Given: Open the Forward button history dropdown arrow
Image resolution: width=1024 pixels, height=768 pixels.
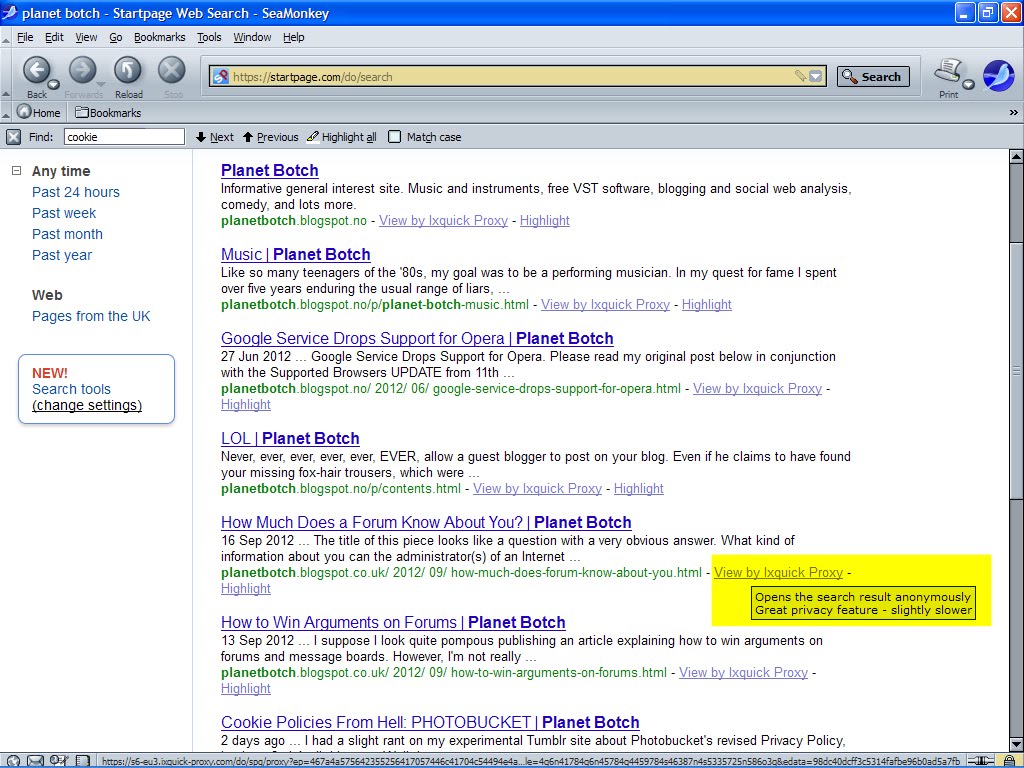Looking at the screenshot, I should pos(100,84).
